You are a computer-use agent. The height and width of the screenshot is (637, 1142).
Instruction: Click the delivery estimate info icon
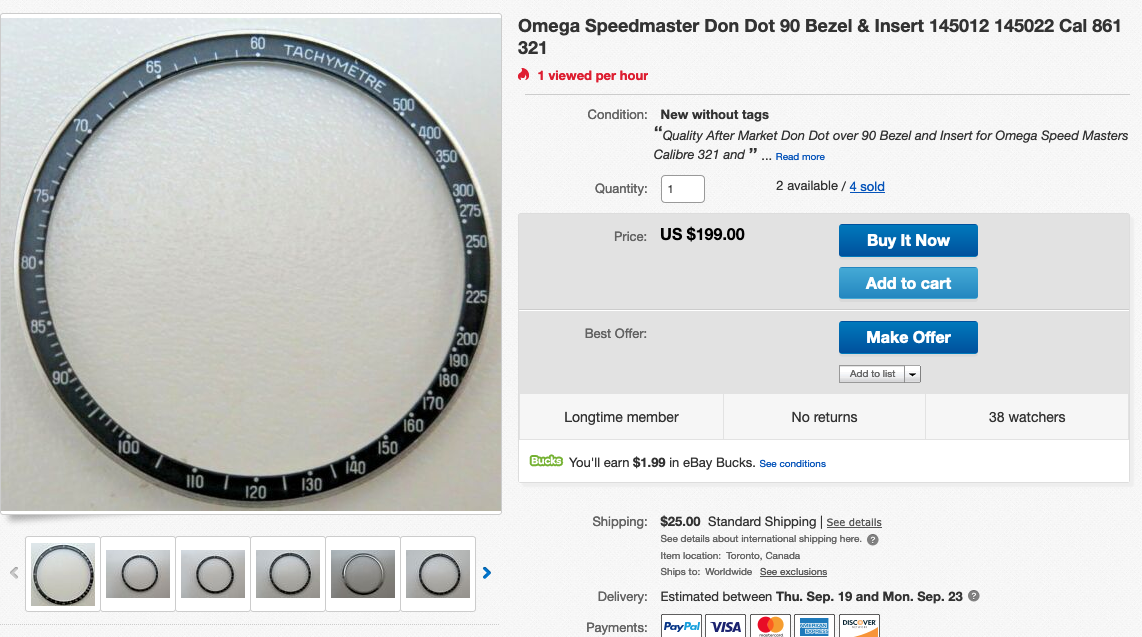tap(974, 596)
